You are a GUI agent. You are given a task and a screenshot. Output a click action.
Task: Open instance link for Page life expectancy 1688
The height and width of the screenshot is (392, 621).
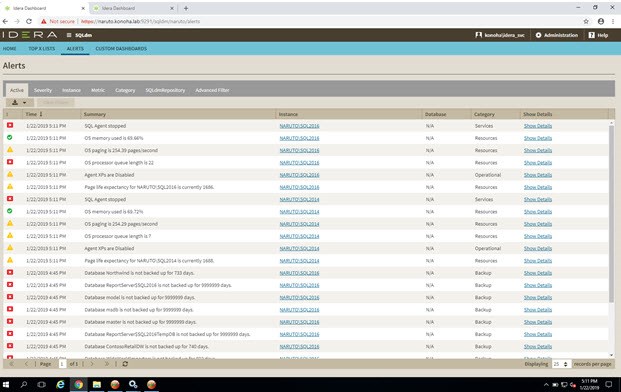point(299,261)
